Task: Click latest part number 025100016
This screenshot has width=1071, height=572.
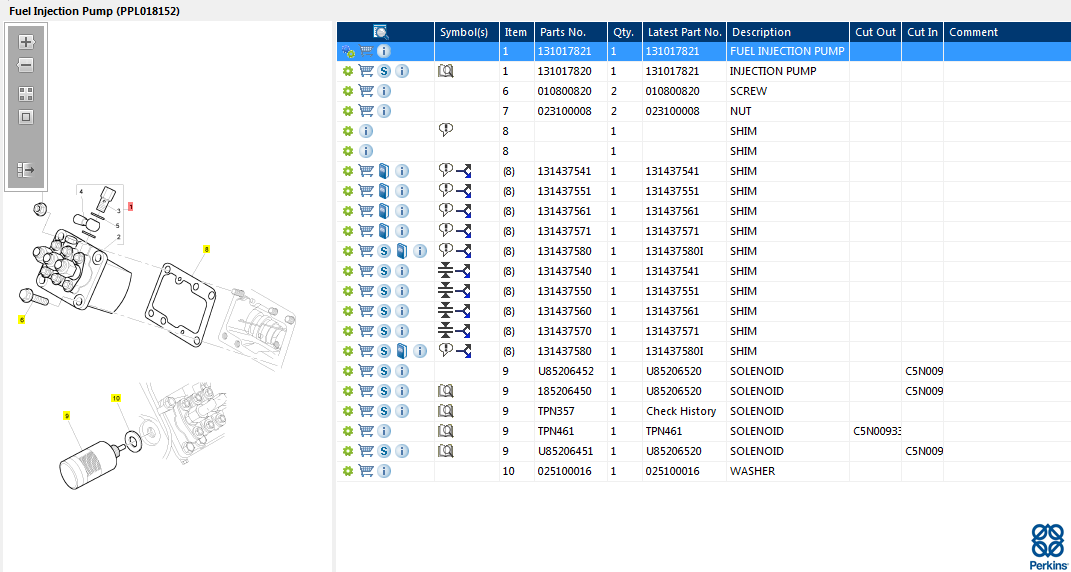Action: [672, 472]
